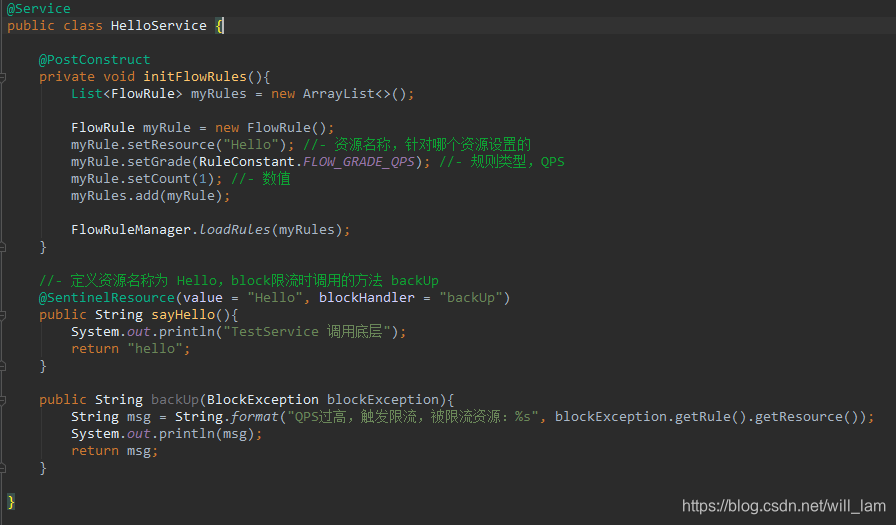Click the loadRules method call
Screen dimensions: 896x525
click(x=235, y=230)
